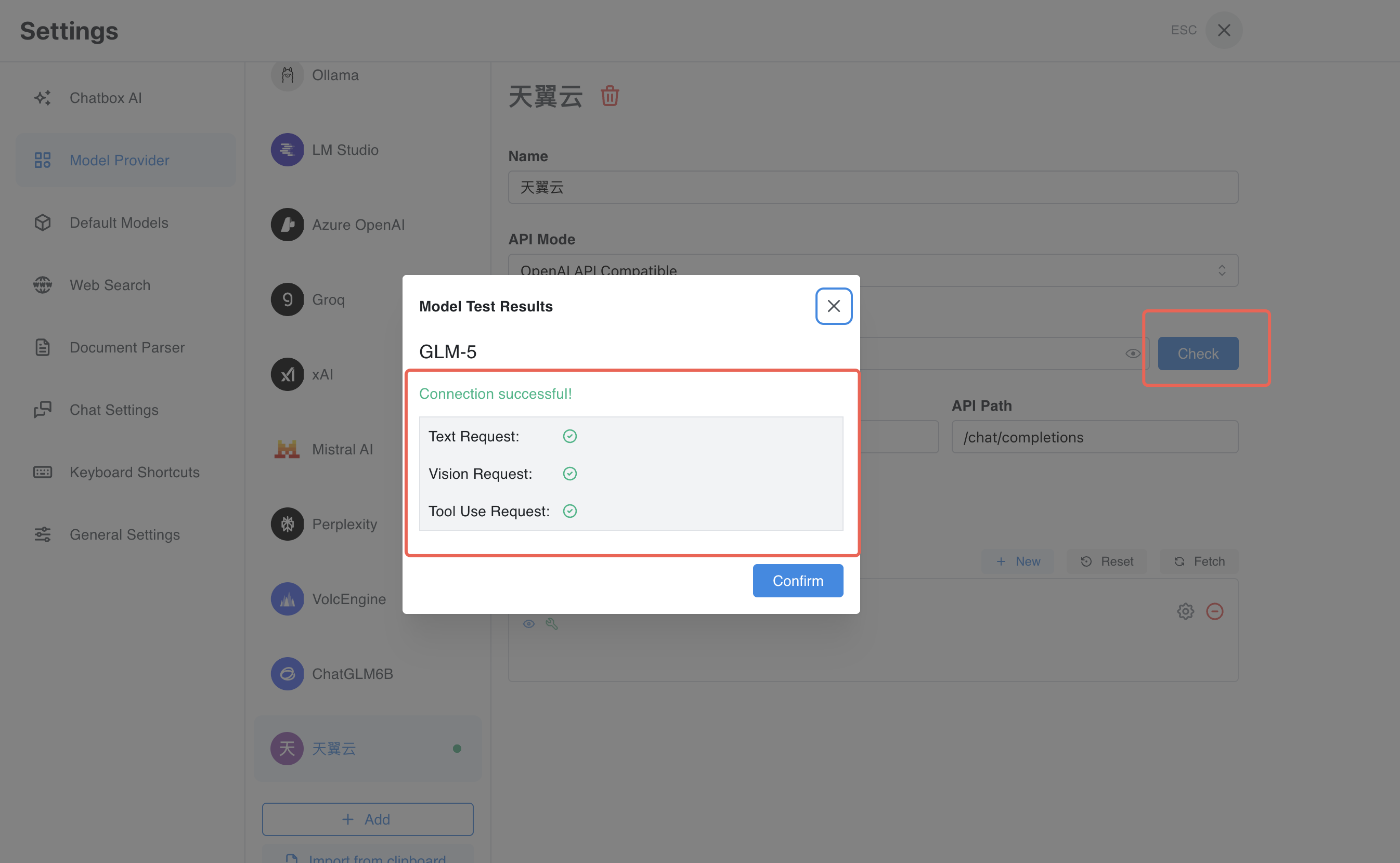Screen dimensions: 1400x863
Task: Click the API Path input field
Action: click(1094, 437)
